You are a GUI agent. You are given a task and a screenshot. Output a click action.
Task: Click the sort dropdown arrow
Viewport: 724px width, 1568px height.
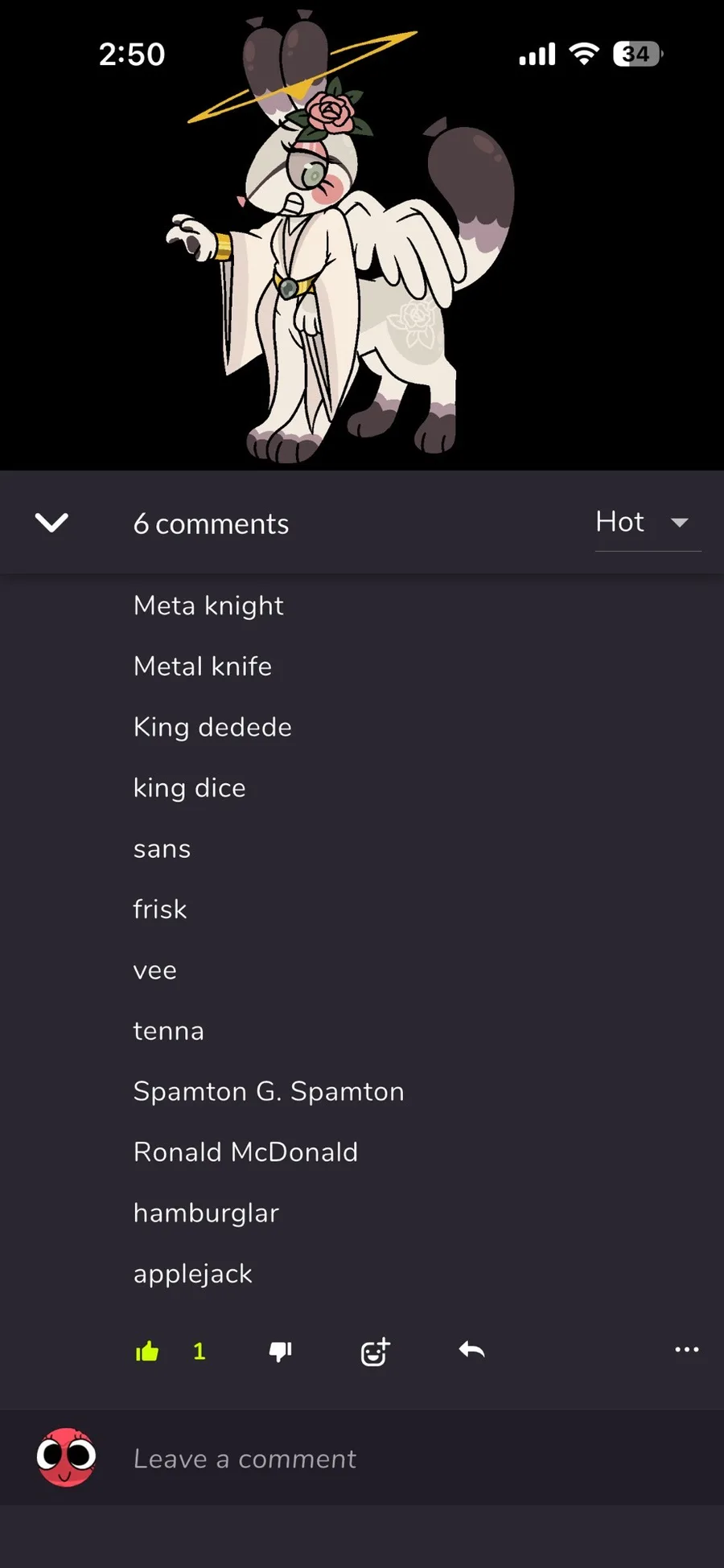[x=680, y=523]
